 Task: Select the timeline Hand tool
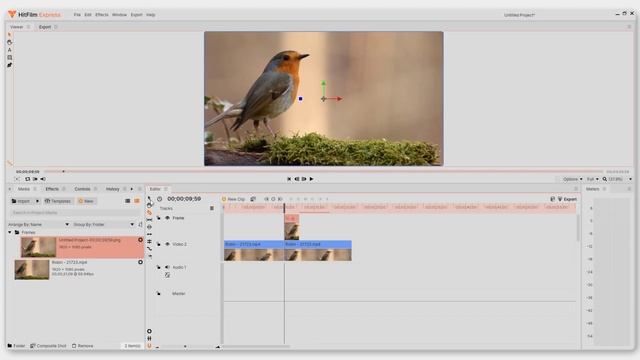pos(149,205)
